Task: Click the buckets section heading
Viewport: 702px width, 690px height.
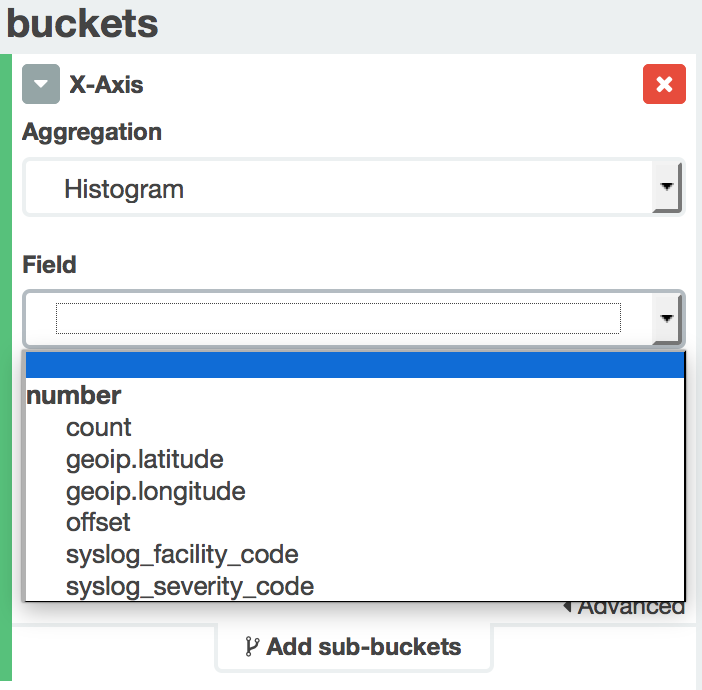Action: click(82, 23)
